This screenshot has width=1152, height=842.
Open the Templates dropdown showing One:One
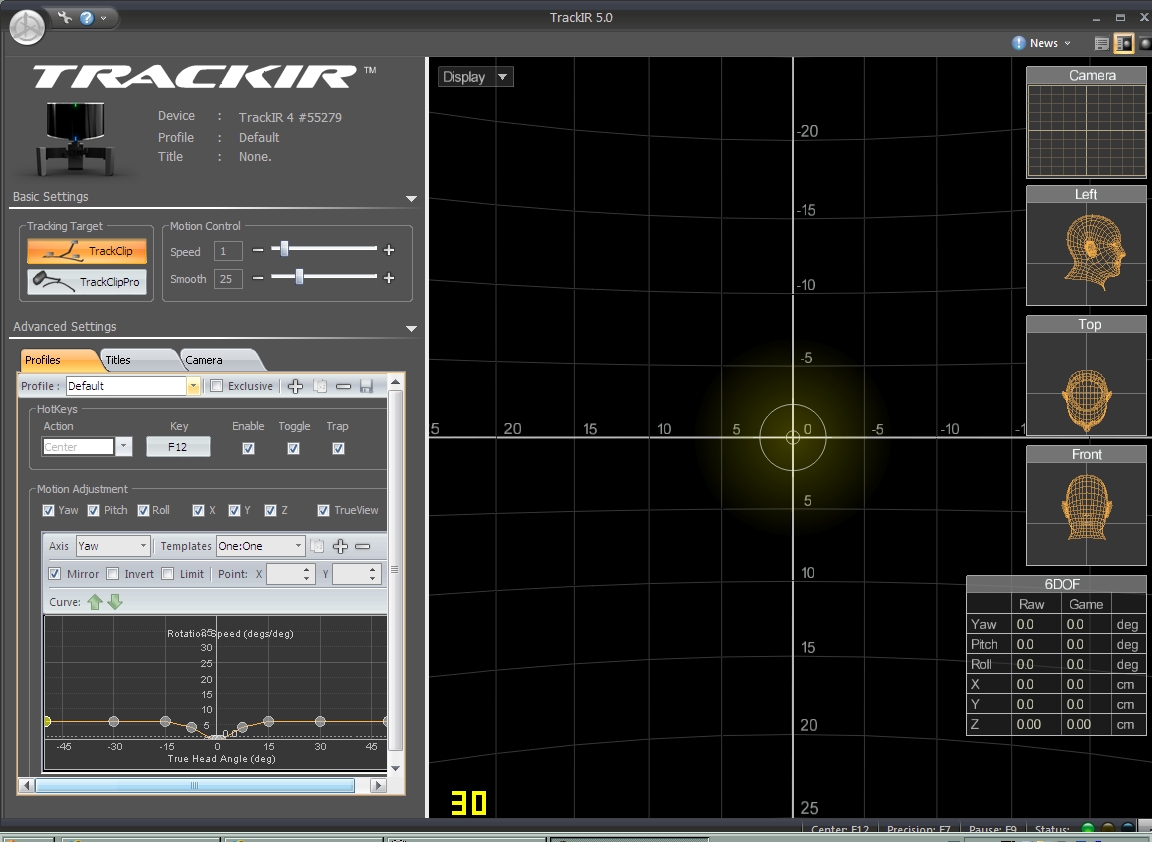[260, 546]
